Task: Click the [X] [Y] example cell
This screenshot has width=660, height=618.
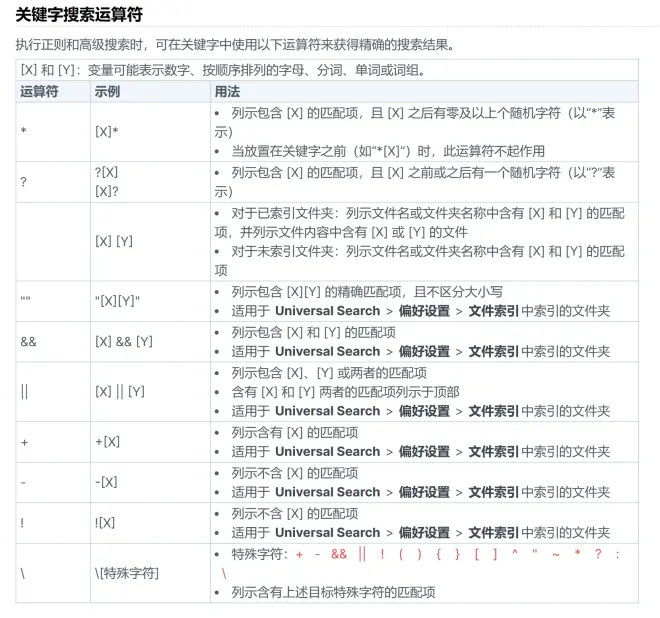Action: point(114,242)
